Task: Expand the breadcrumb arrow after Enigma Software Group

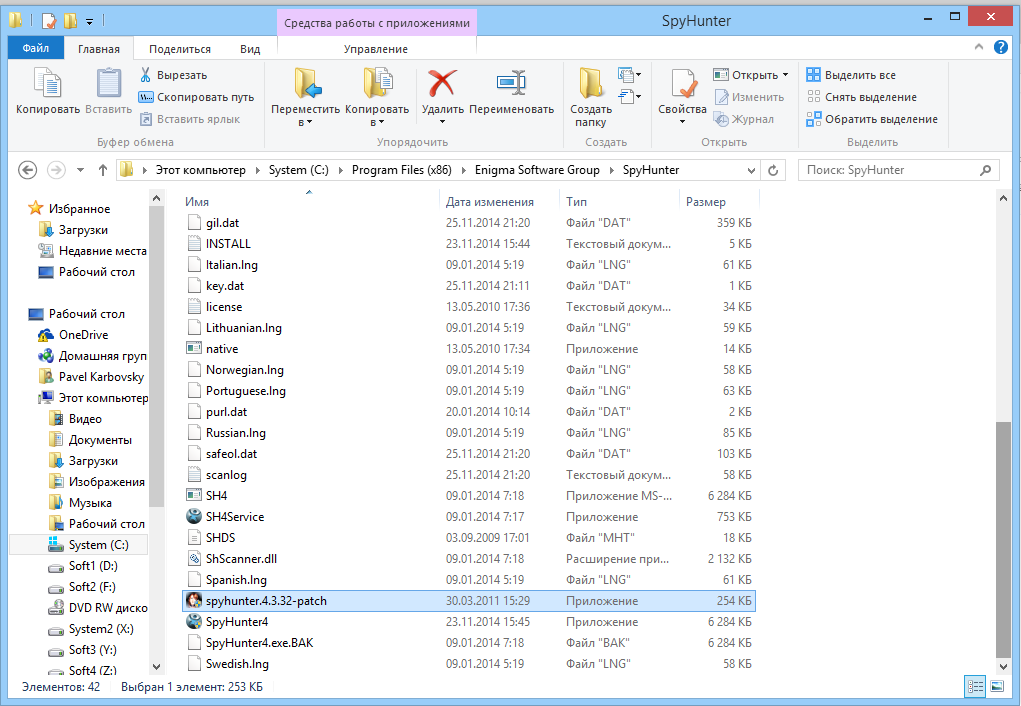Action: 611,171
